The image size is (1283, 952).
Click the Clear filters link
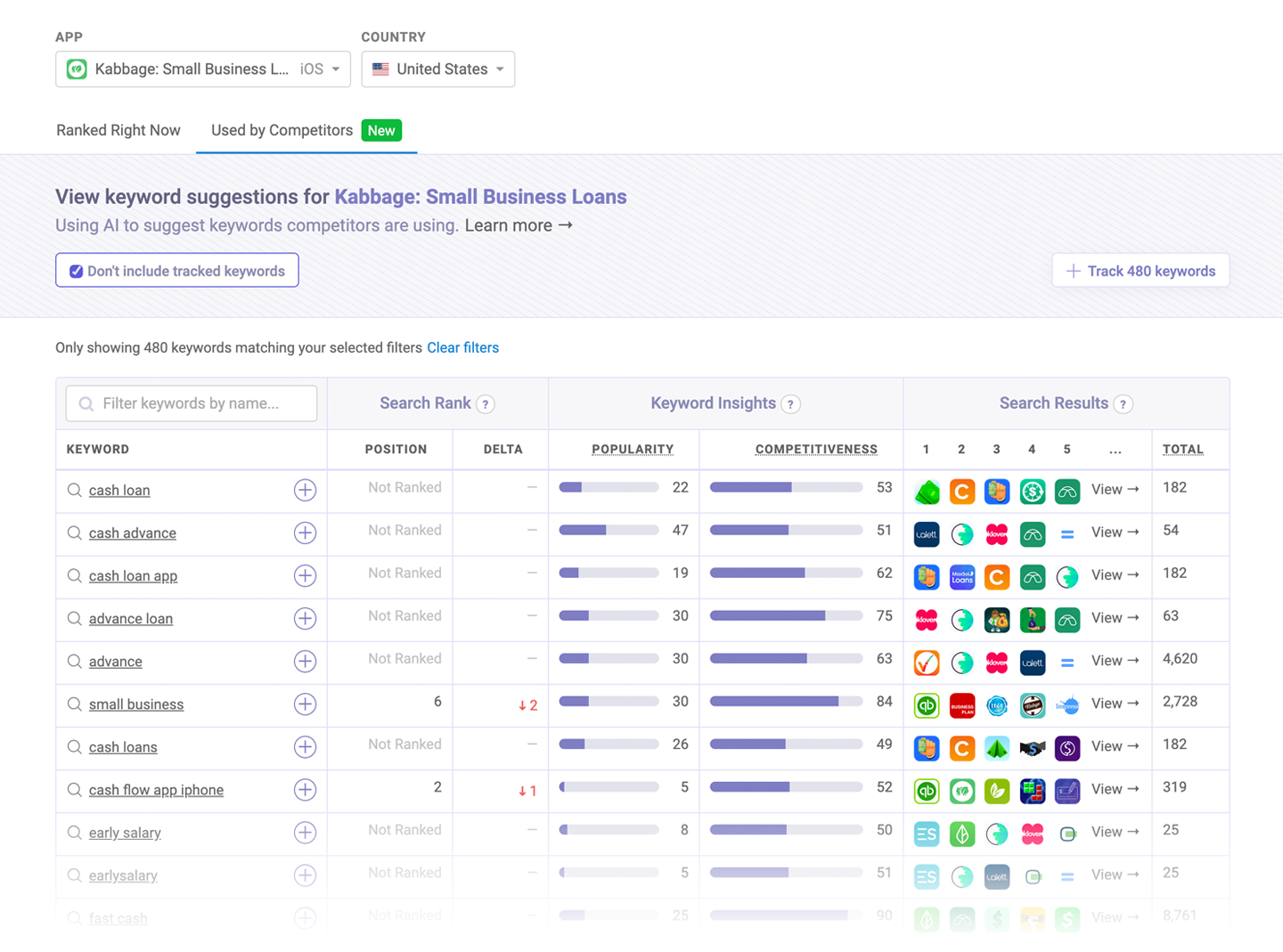click(462, 347)
